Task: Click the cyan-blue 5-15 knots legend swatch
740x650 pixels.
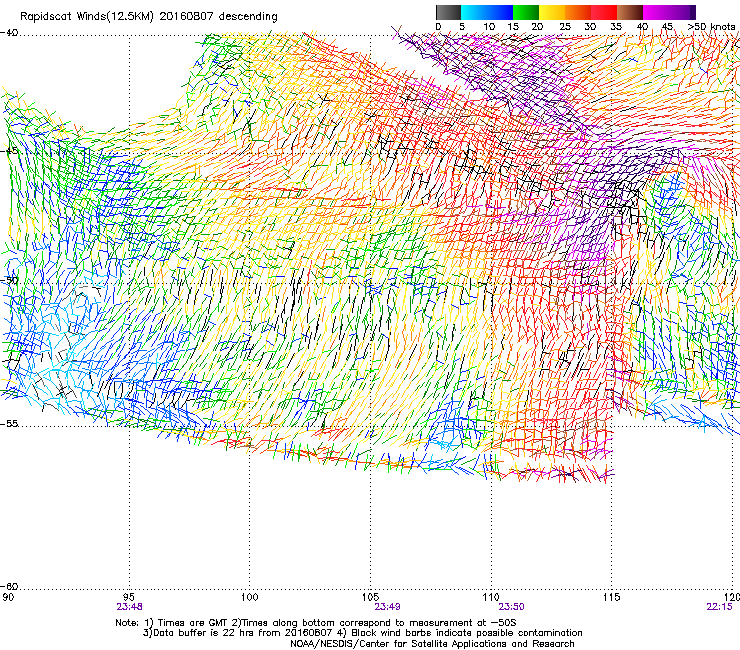Action: 487,12
